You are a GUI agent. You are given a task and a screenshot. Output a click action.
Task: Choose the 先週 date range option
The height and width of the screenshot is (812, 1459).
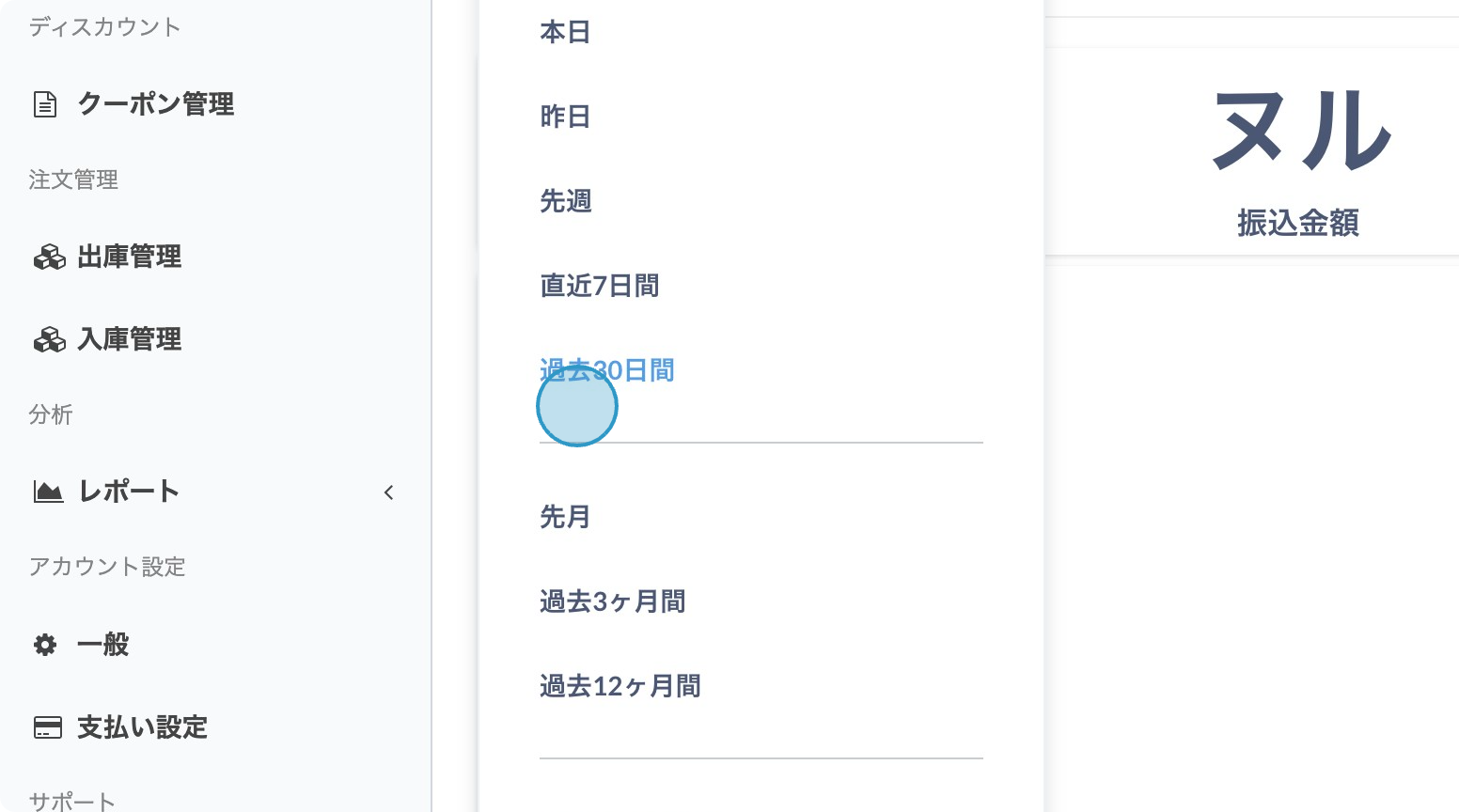coord(565,201)
